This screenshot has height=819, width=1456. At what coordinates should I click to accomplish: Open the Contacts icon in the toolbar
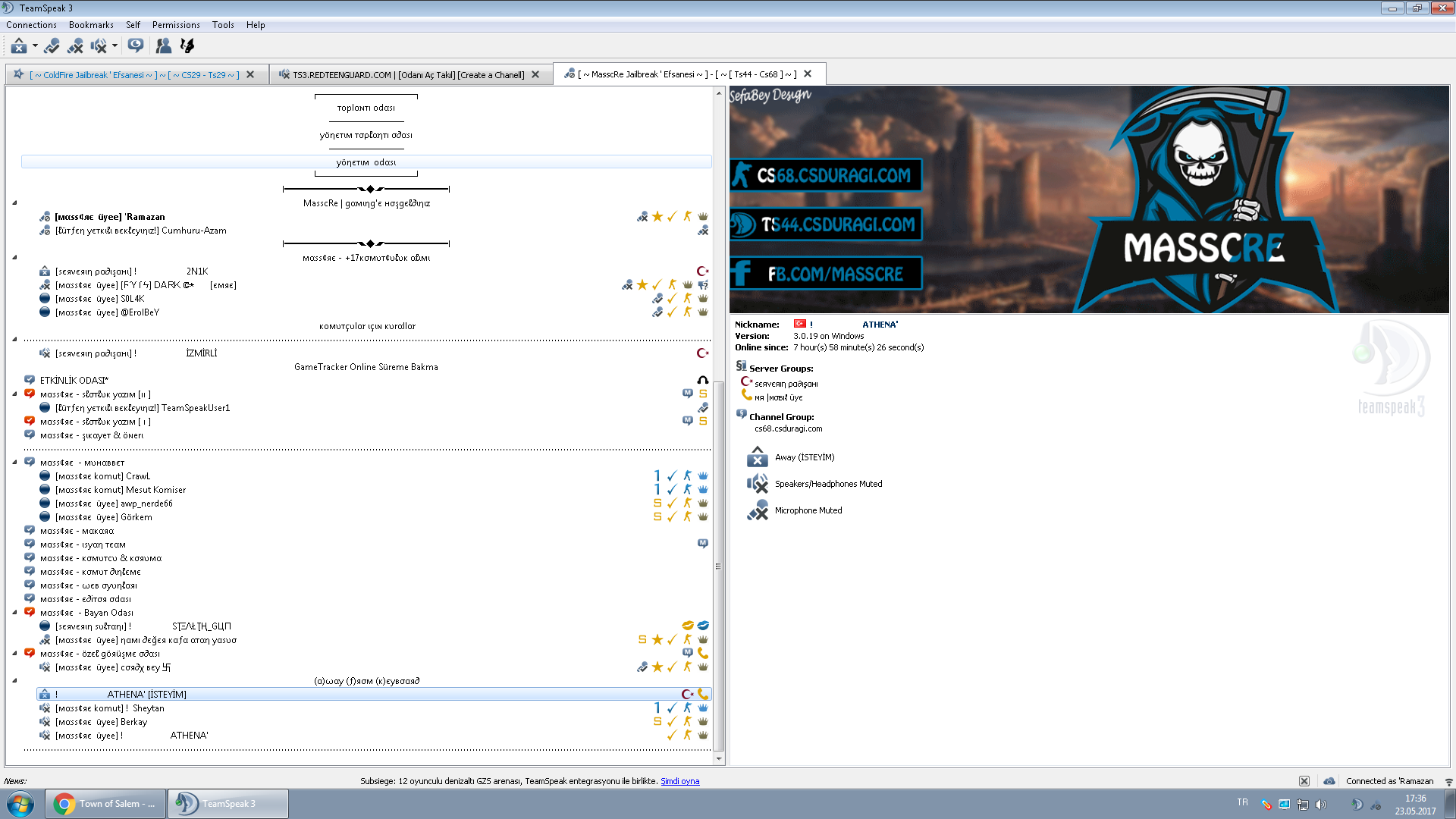[163, 46]
